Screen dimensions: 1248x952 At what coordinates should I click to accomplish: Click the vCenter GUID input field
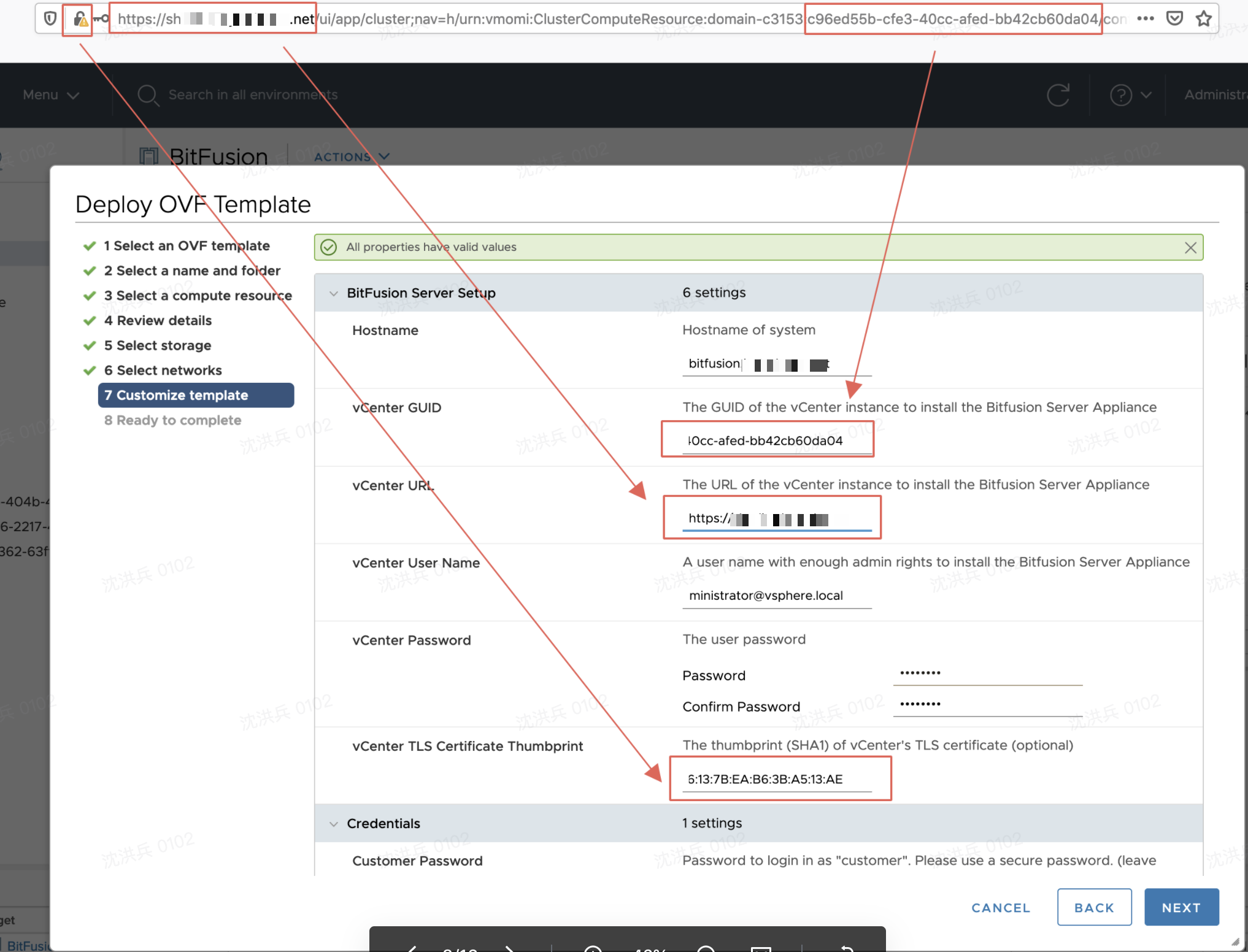(x=776, y=441)
